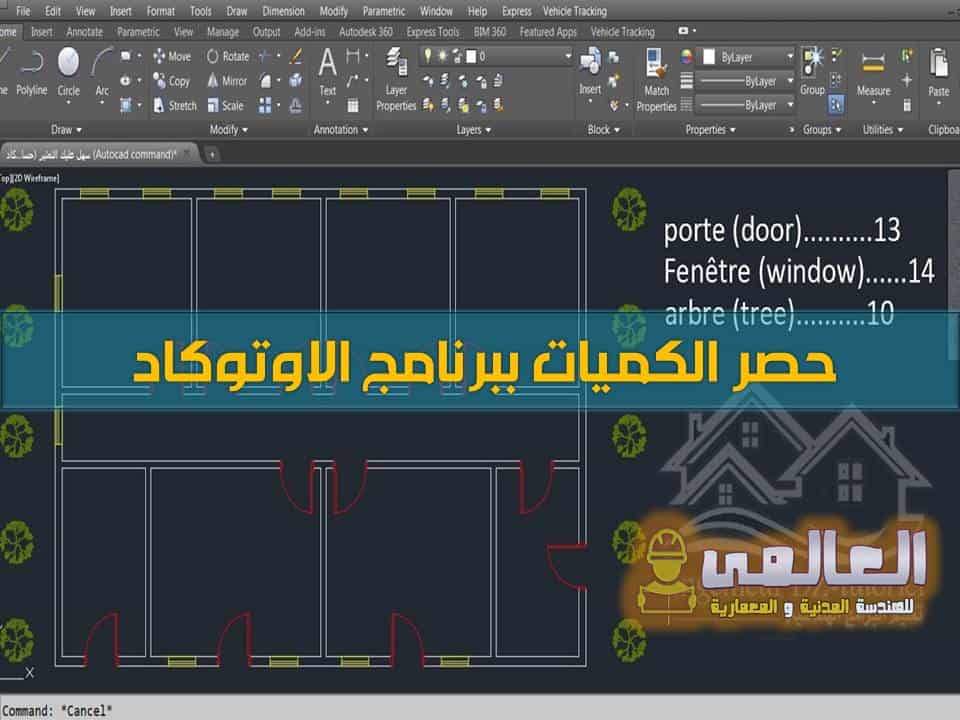This screenshot has width=960, height=720.
Task: Select the Trim tool icon
Action: (x=264, y=56)
